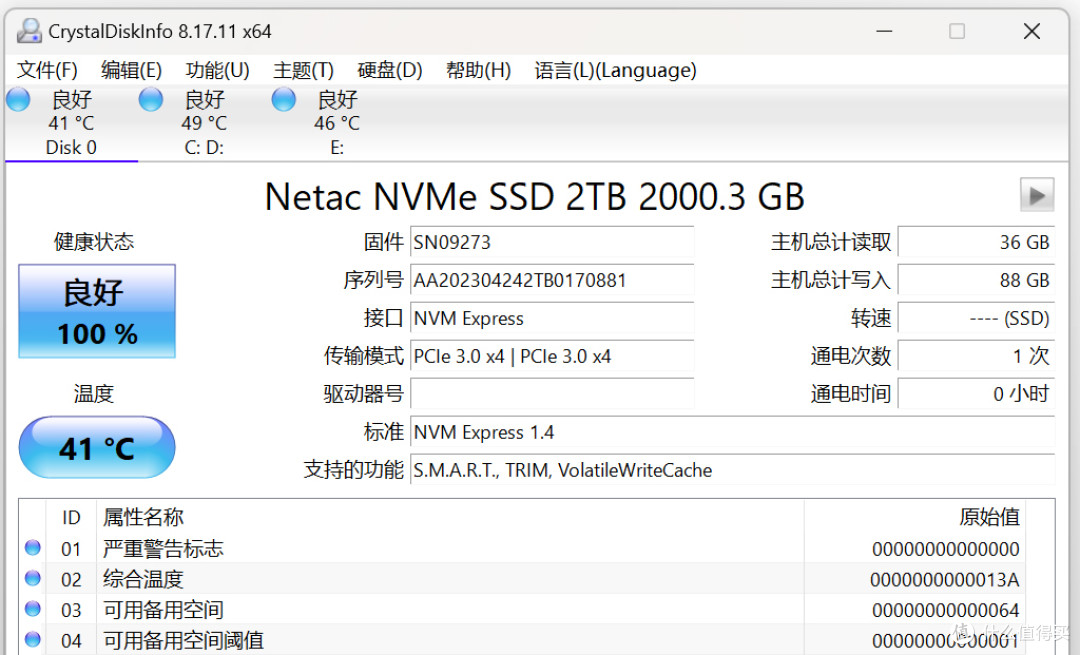
Task: Click the 健康状态 label
Action: tap(94, 242)
